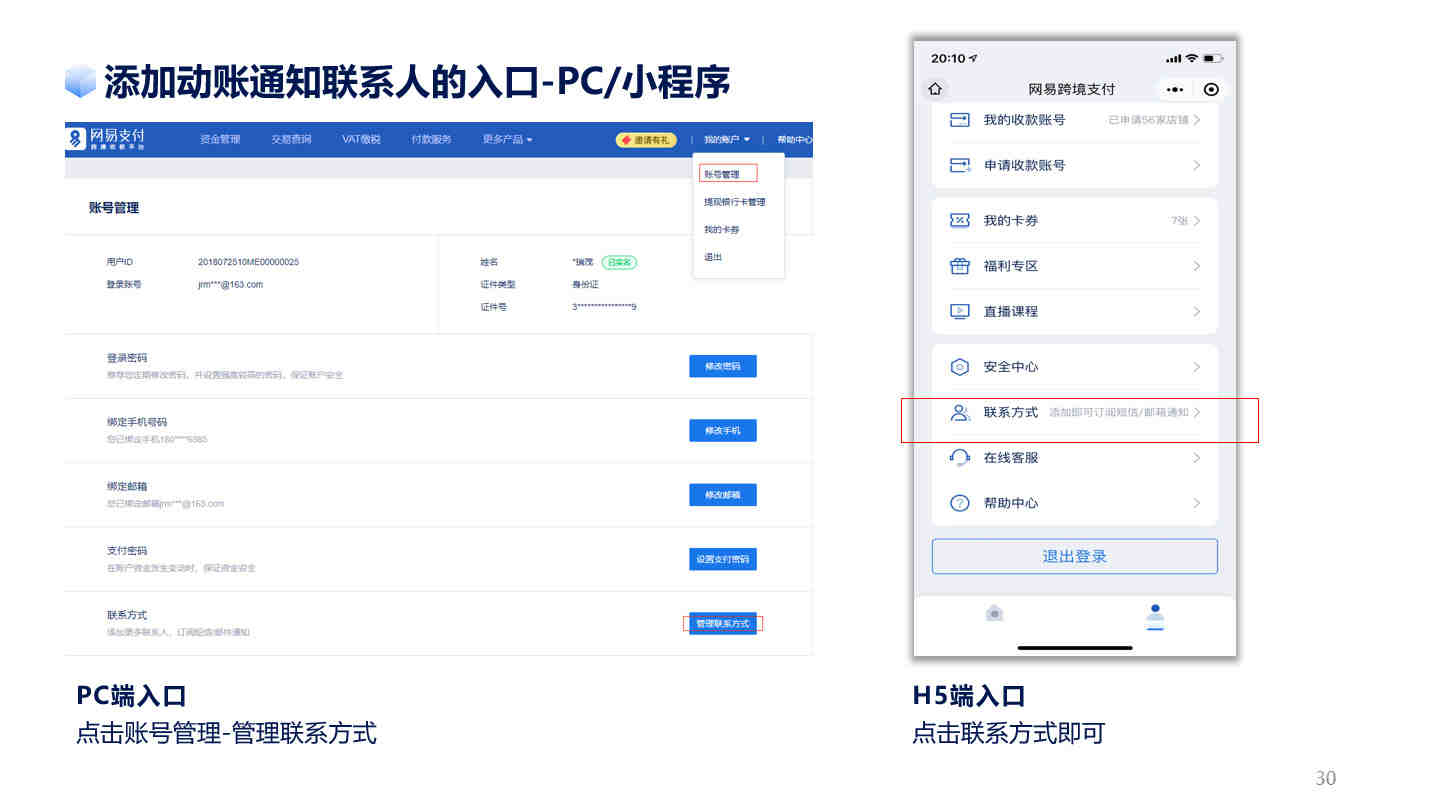Image resolution: width=1429 pixels, height=807 pixels.
Task: Click the 邀请有礼 yellow badge
Action: (x=646, y=139)
